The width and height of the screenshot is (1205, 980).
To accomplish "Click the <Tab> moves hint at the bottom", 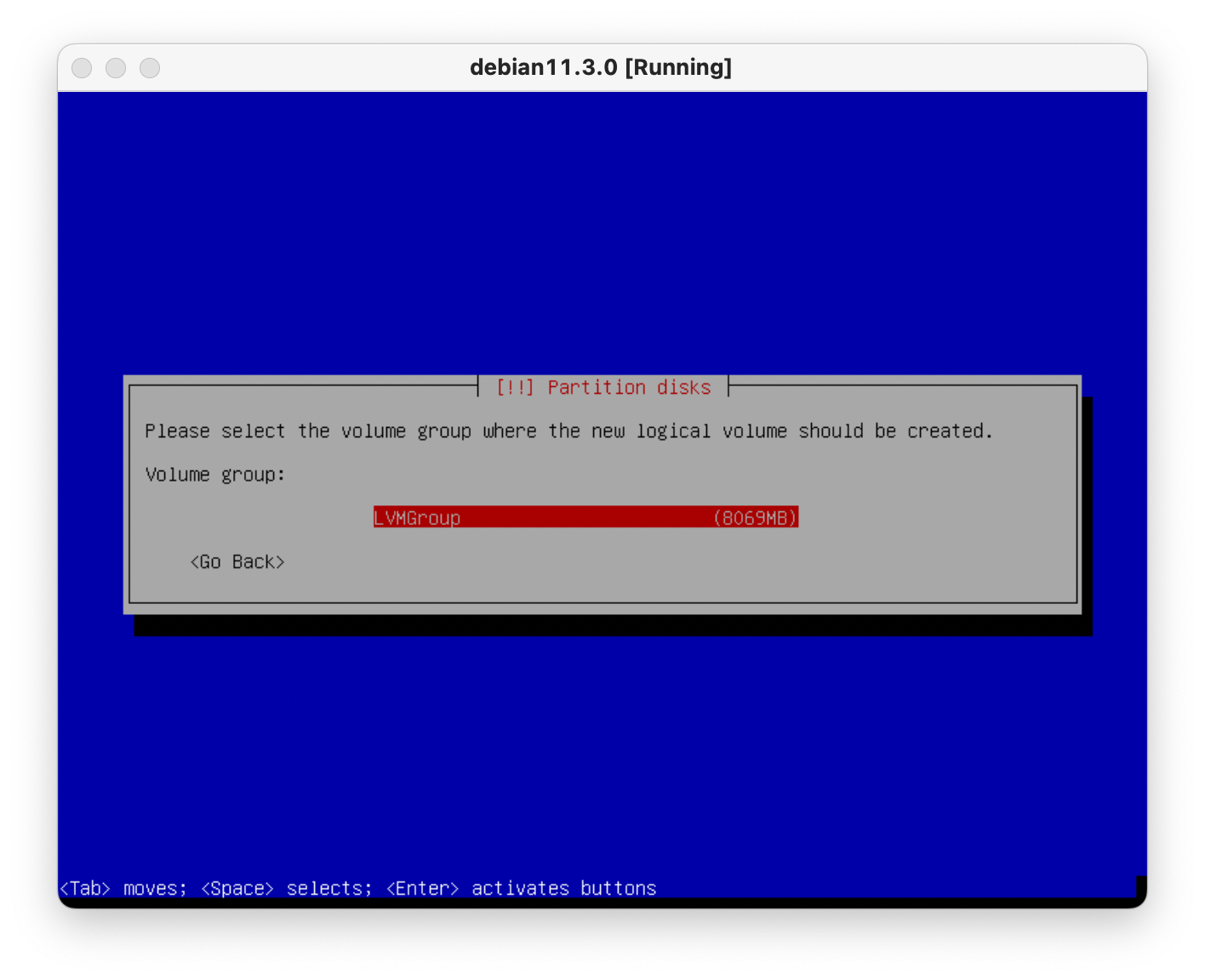I will pyautogui.click(x=123, y=888).
